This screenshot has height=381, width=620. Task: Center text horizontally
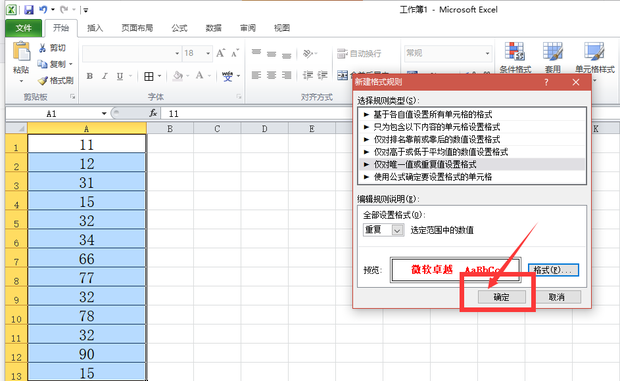[271, 75]
